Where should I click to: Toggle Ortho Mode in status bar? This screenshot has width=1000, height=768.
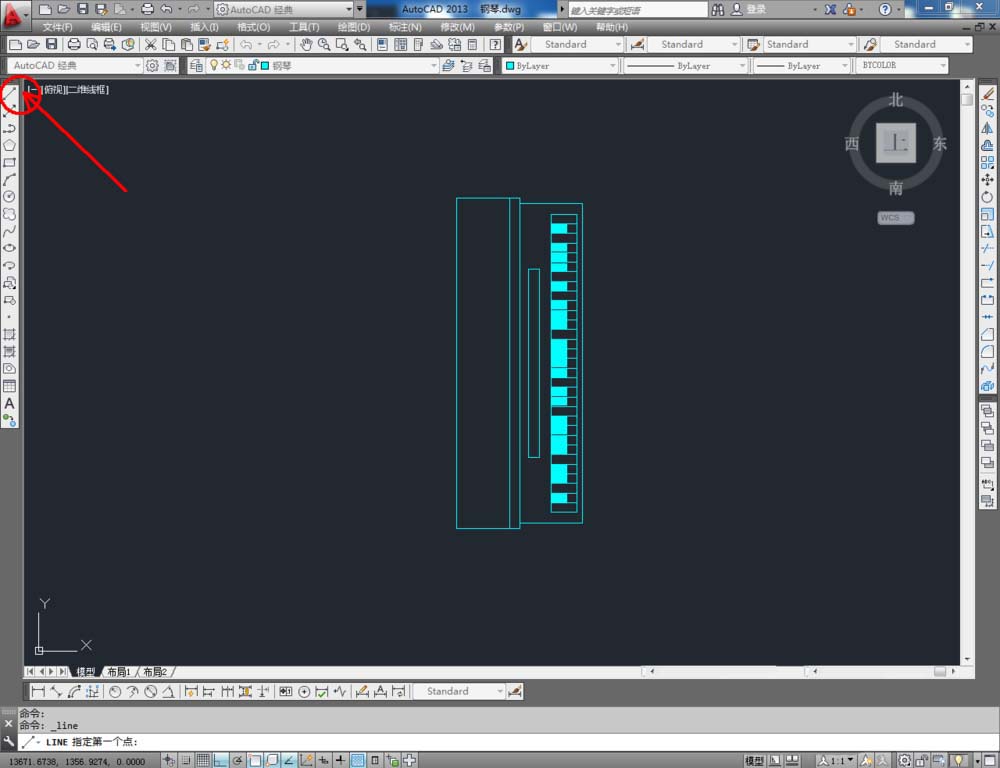click(221, 760)
